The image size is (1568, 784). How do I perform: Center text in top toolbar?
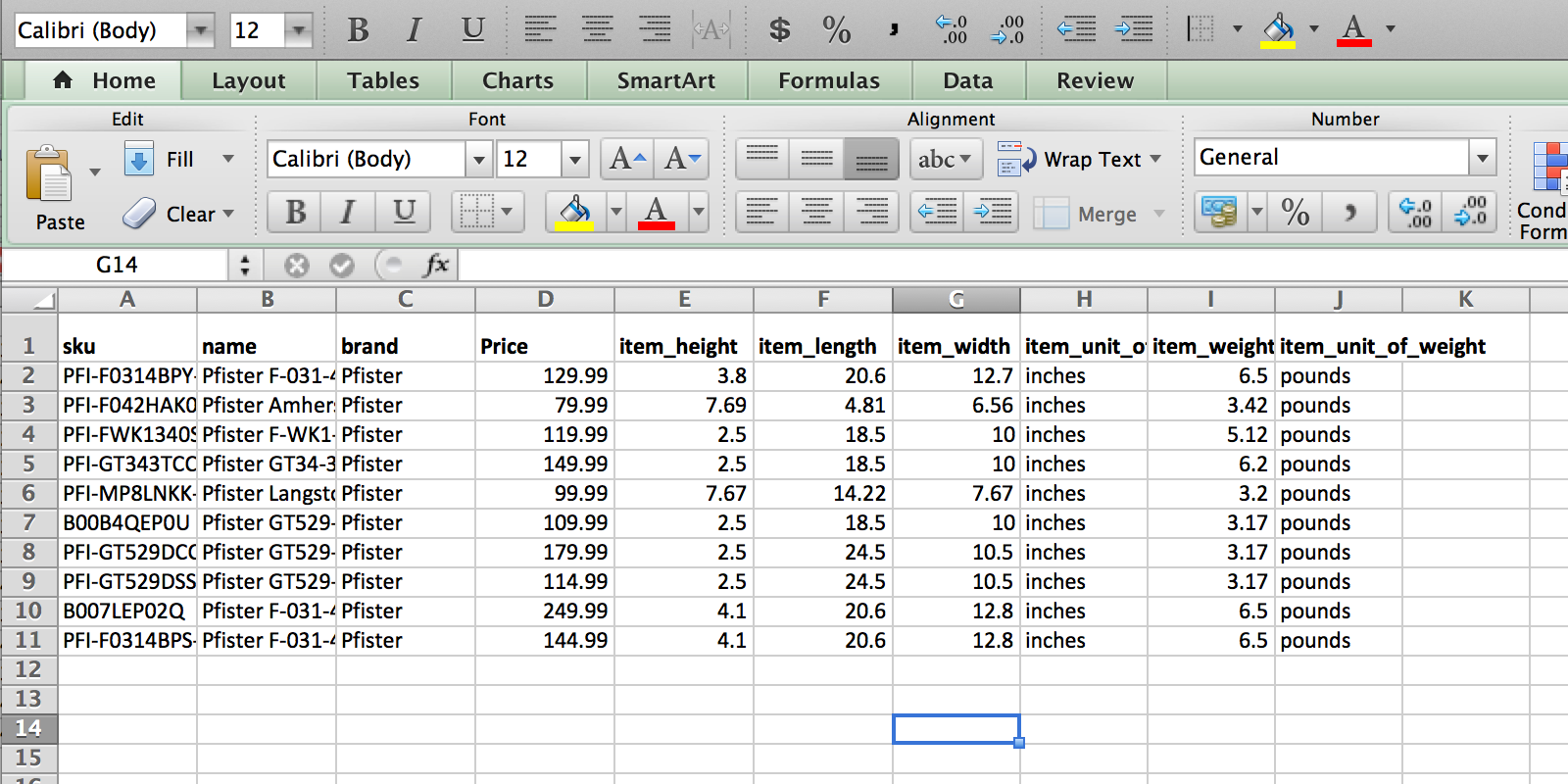click(x=597, y=29)
